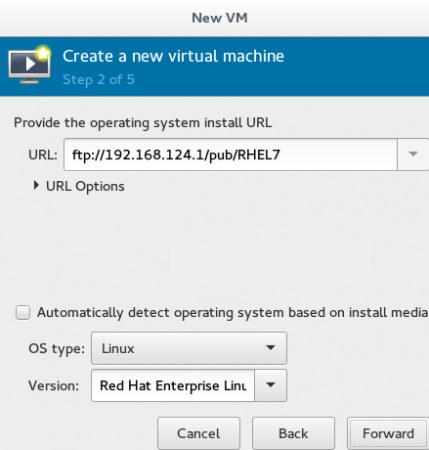
Task: Cancel the new VM wizard
Action: [x=199, y=433]
